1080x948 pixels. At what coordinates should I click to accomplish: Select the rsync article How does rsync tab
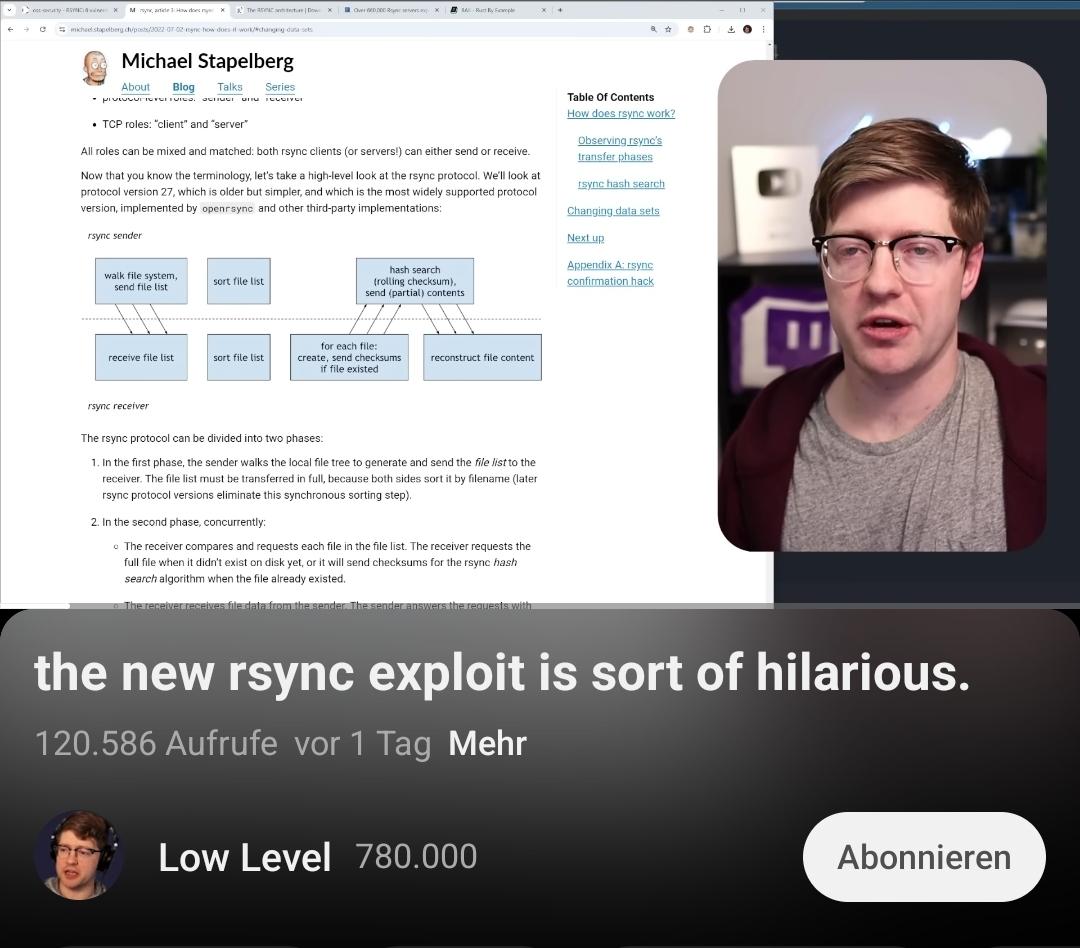click(177, 10)
